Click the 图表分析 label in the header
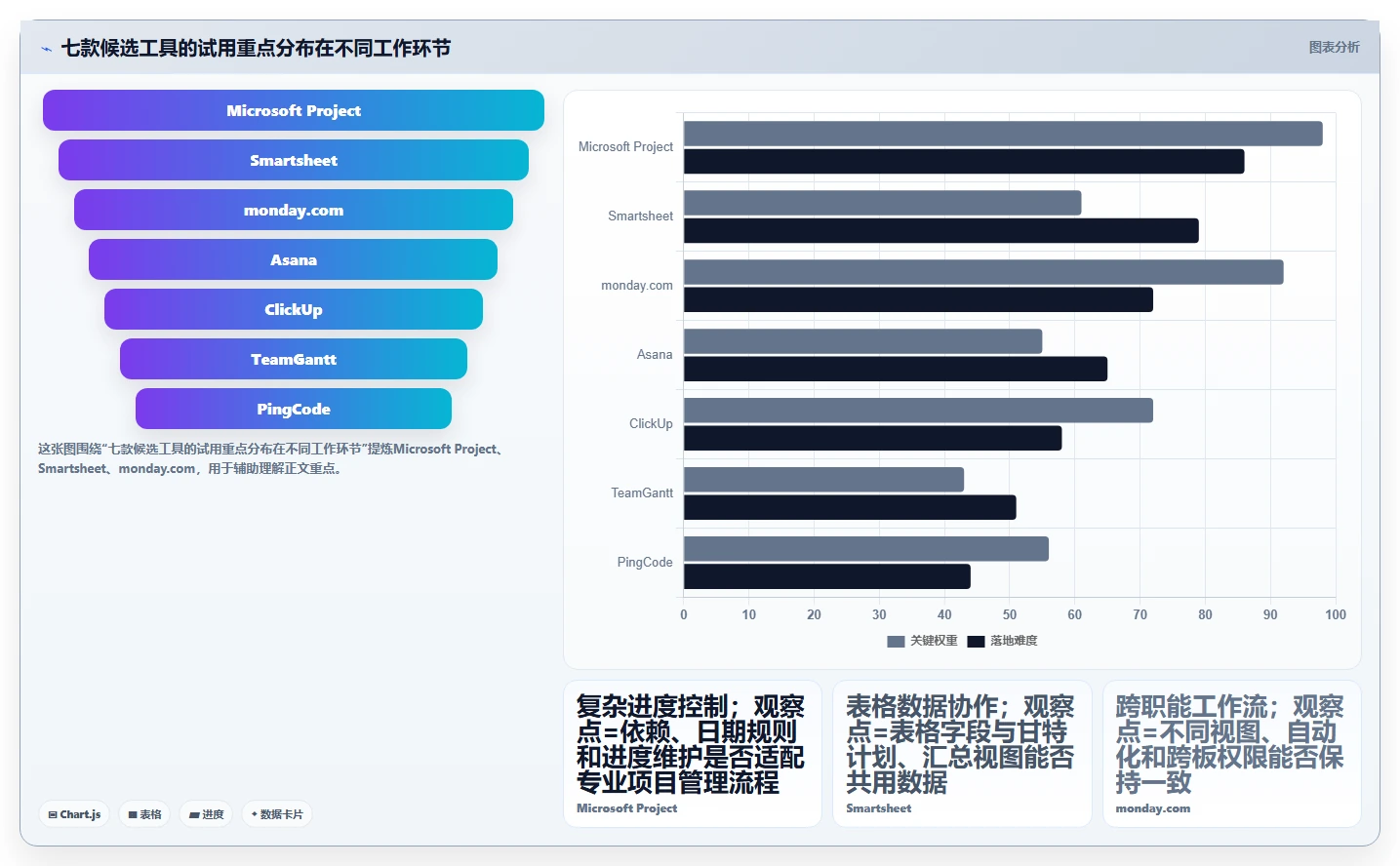The height and width of the screenshot is (866, 1400). point(1334,47)
